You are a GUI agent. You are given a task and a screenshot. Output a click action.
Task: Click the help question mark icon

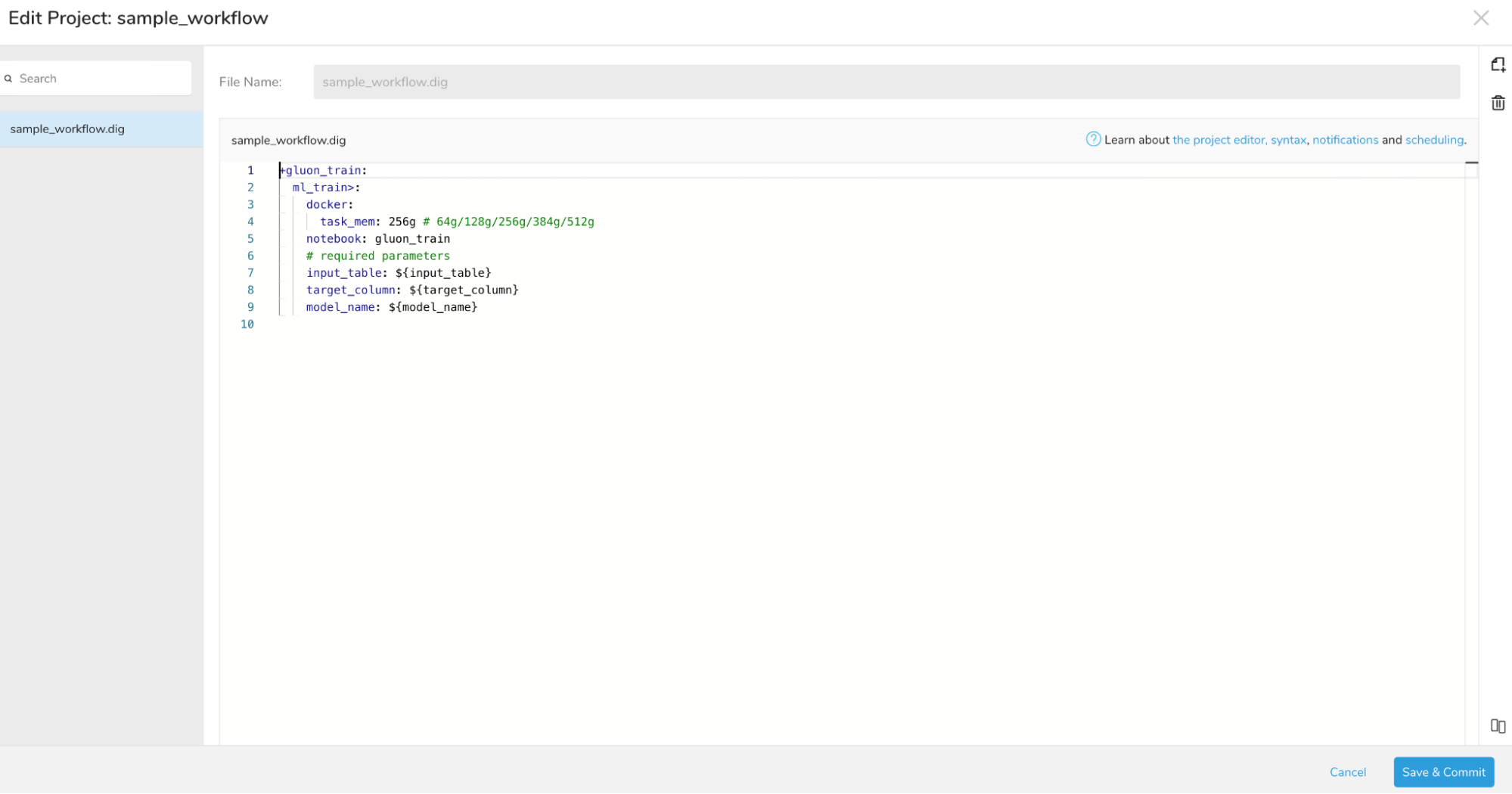(1092, 139)
